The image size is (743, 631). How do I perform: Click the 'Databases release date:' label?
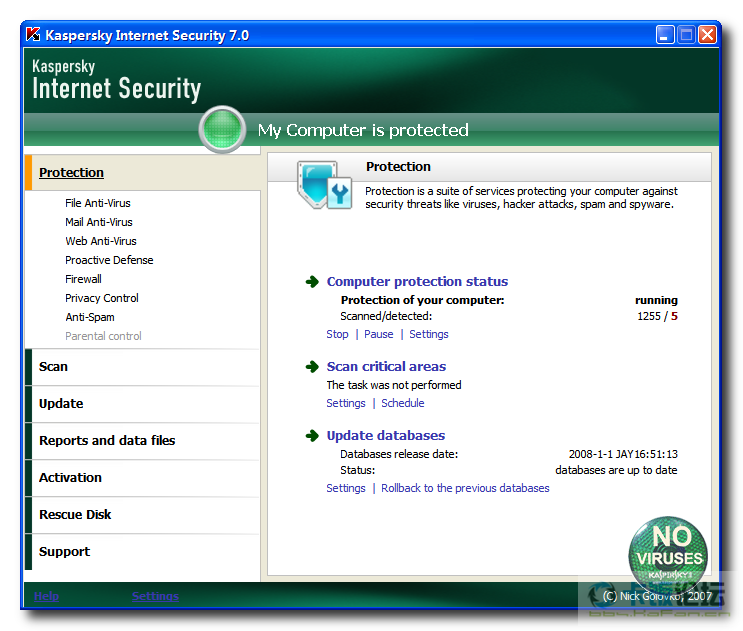tap(399, 454)
